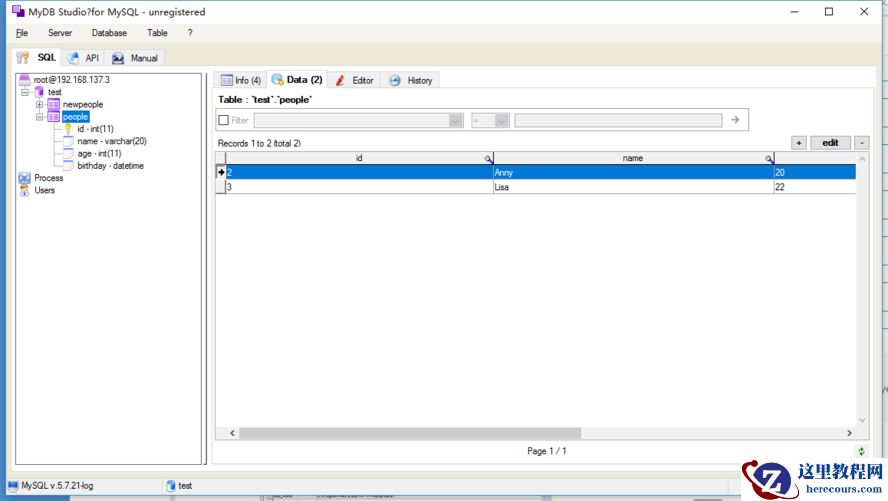The height and width of the screenshot is (501, 888).
Task: Click the search icon in name column header
Action: (769, 159)
